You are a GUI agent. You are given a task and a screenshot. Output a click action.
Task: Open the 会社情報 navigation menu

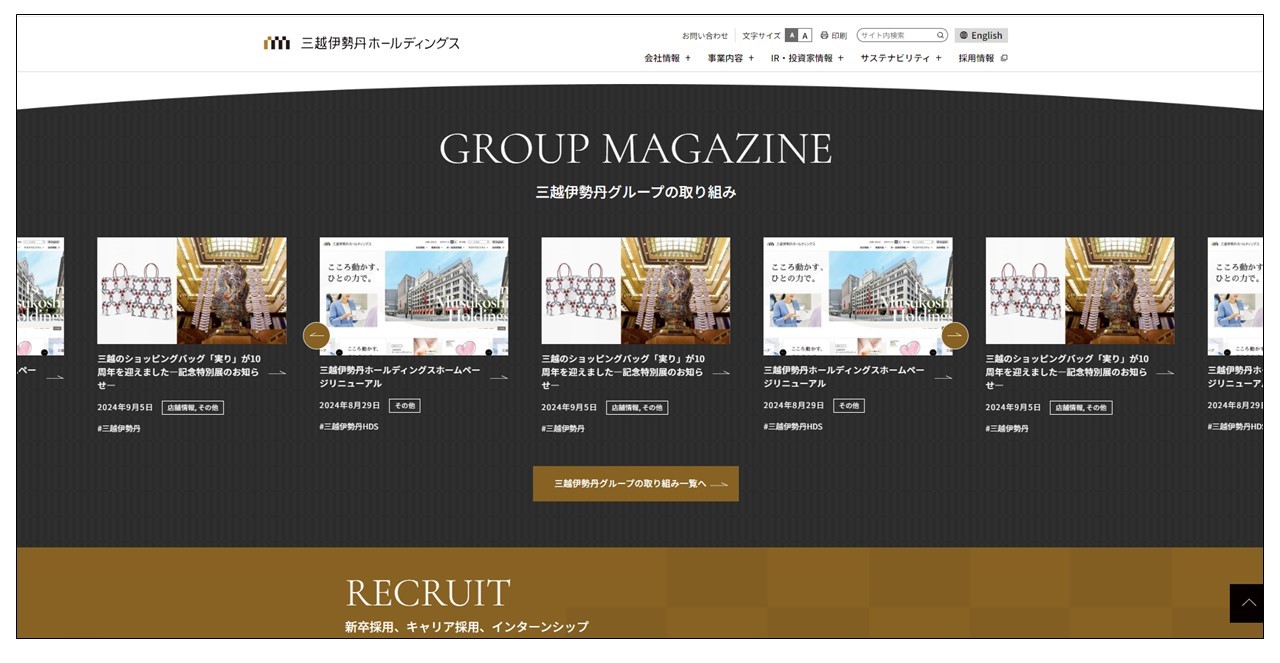tap(668, 58)
